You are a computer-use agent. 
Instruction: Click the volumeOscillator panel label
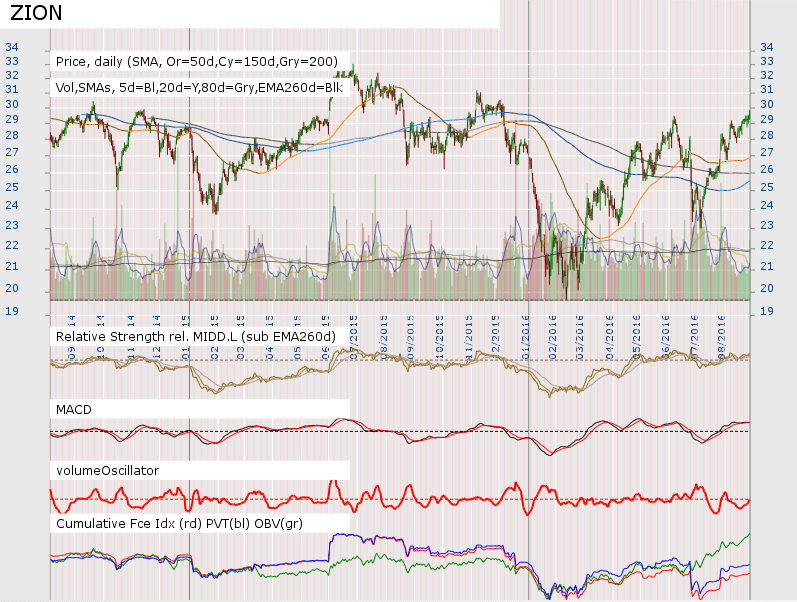107,471
